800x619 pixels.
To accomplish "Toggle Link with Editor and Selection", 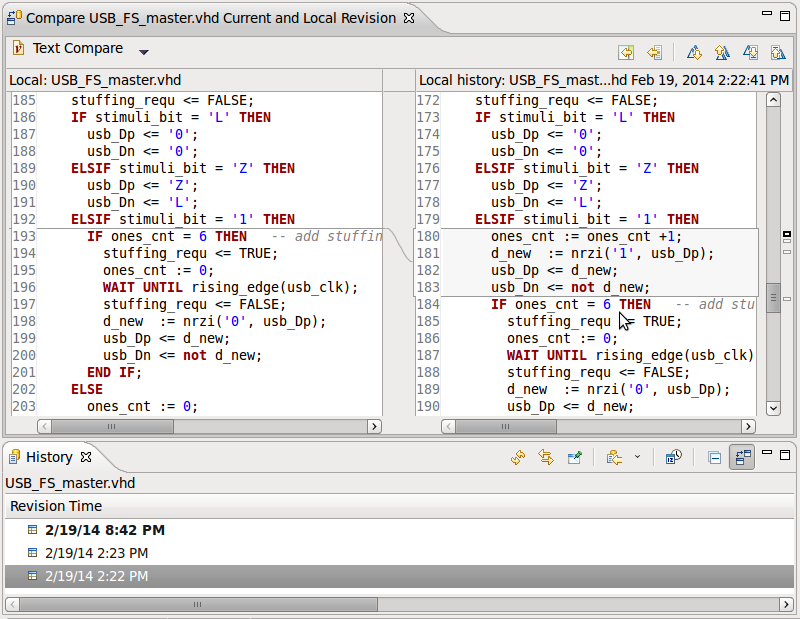I will pos(546,457).
